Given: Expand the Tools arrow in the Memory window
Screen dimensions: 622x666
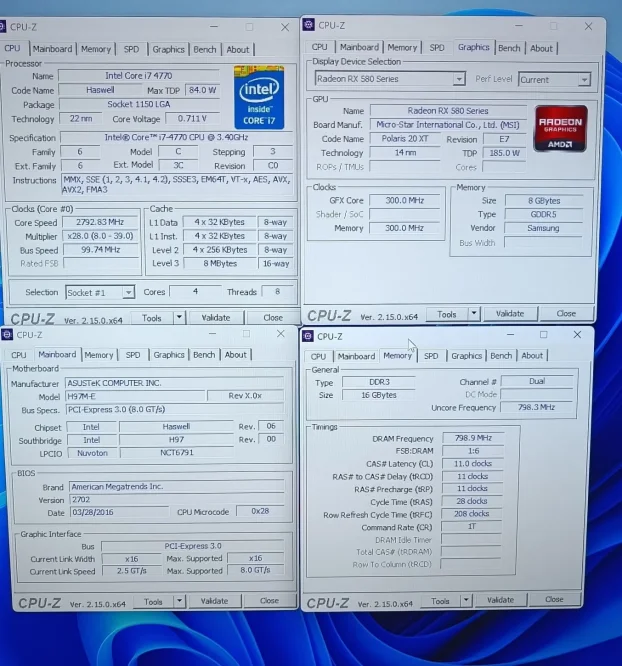Looking at the screenshot, I should click(x=466, y=600).
